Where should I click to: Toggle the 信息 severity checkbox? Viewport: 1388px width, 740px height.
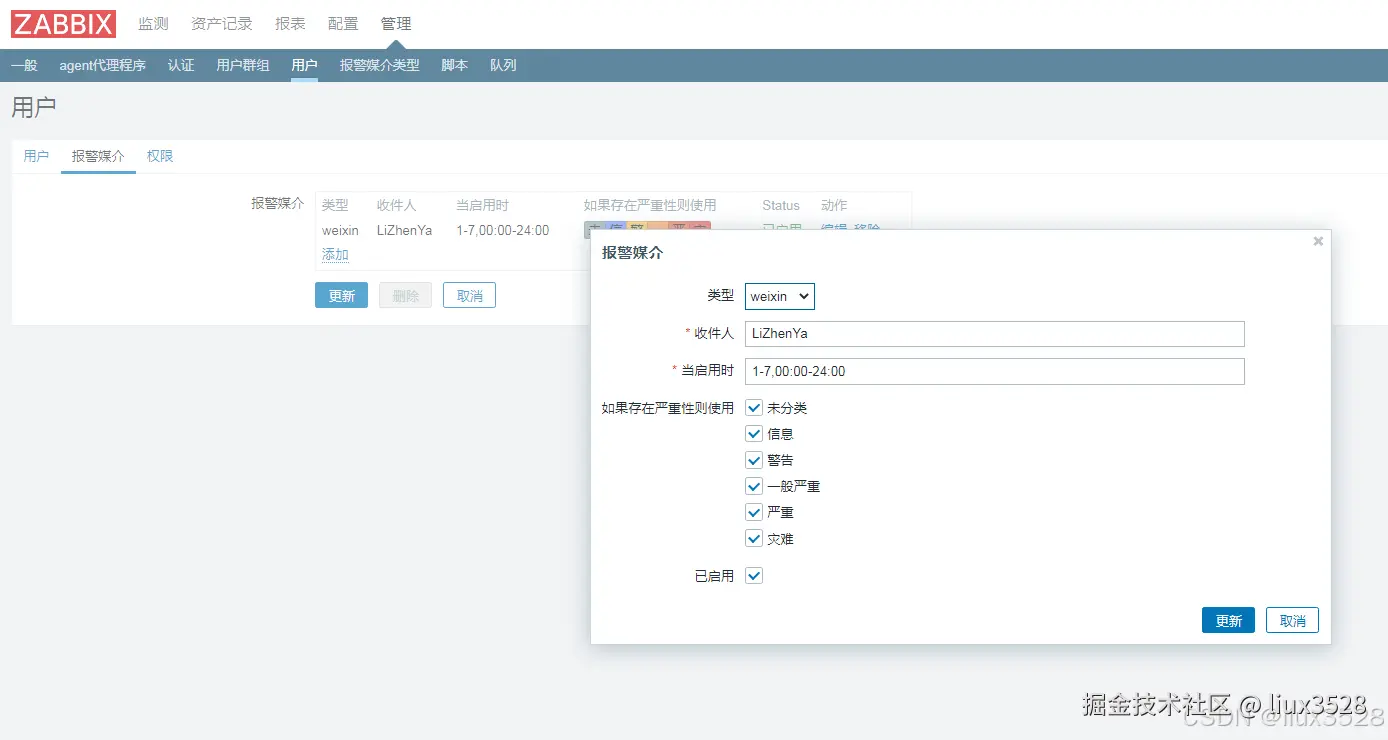(x=754, y=434)
